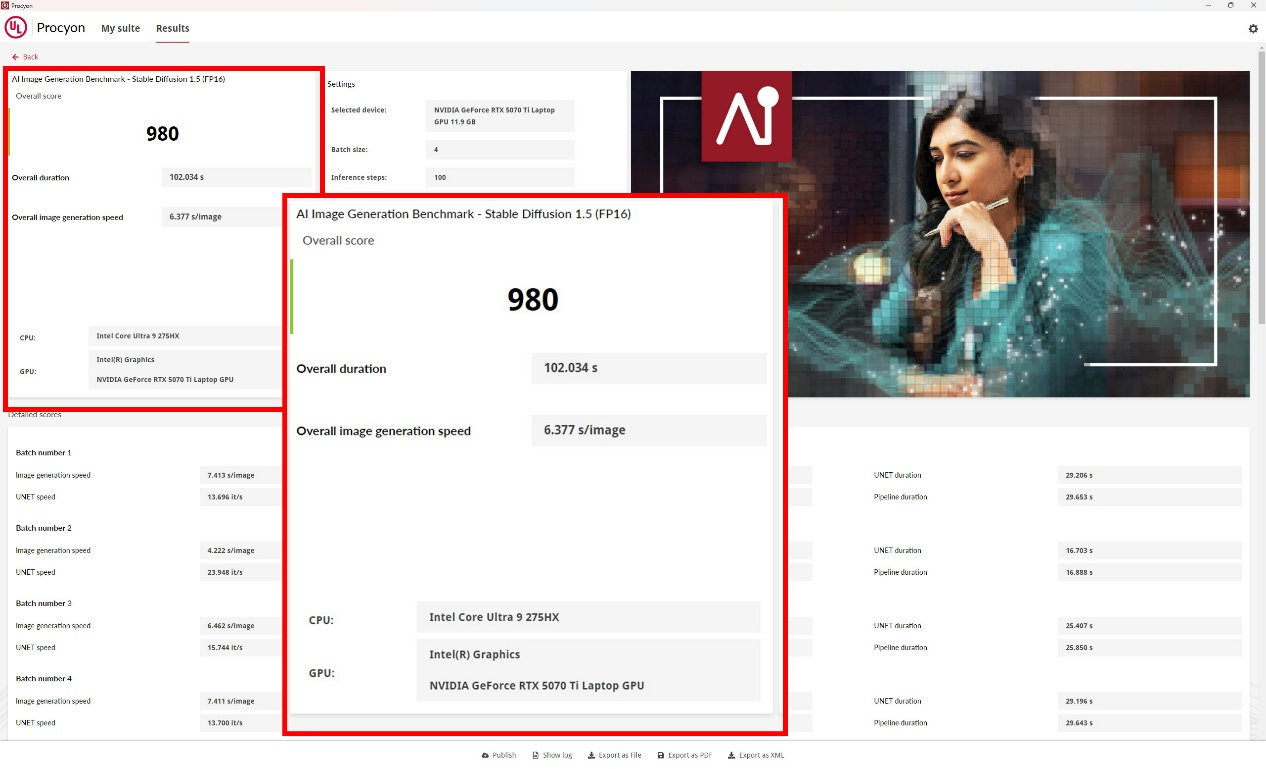
Task: Click Export as XML button
Action: (x=756, y=755)
